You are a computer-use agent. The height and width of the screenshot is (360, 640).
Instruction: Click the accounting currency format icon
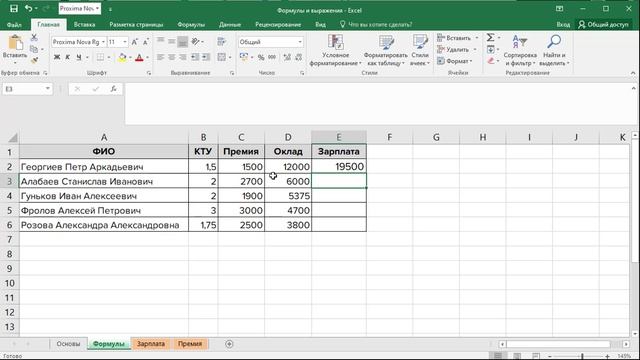244,57
